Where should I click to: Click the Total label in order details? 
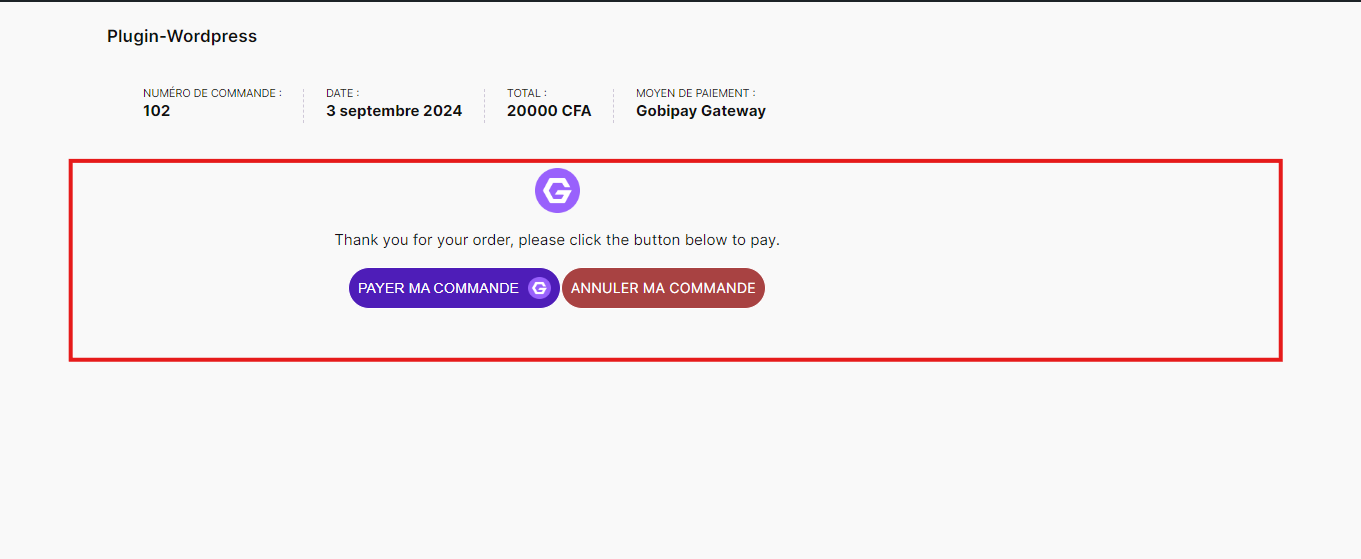click(526, 93)
